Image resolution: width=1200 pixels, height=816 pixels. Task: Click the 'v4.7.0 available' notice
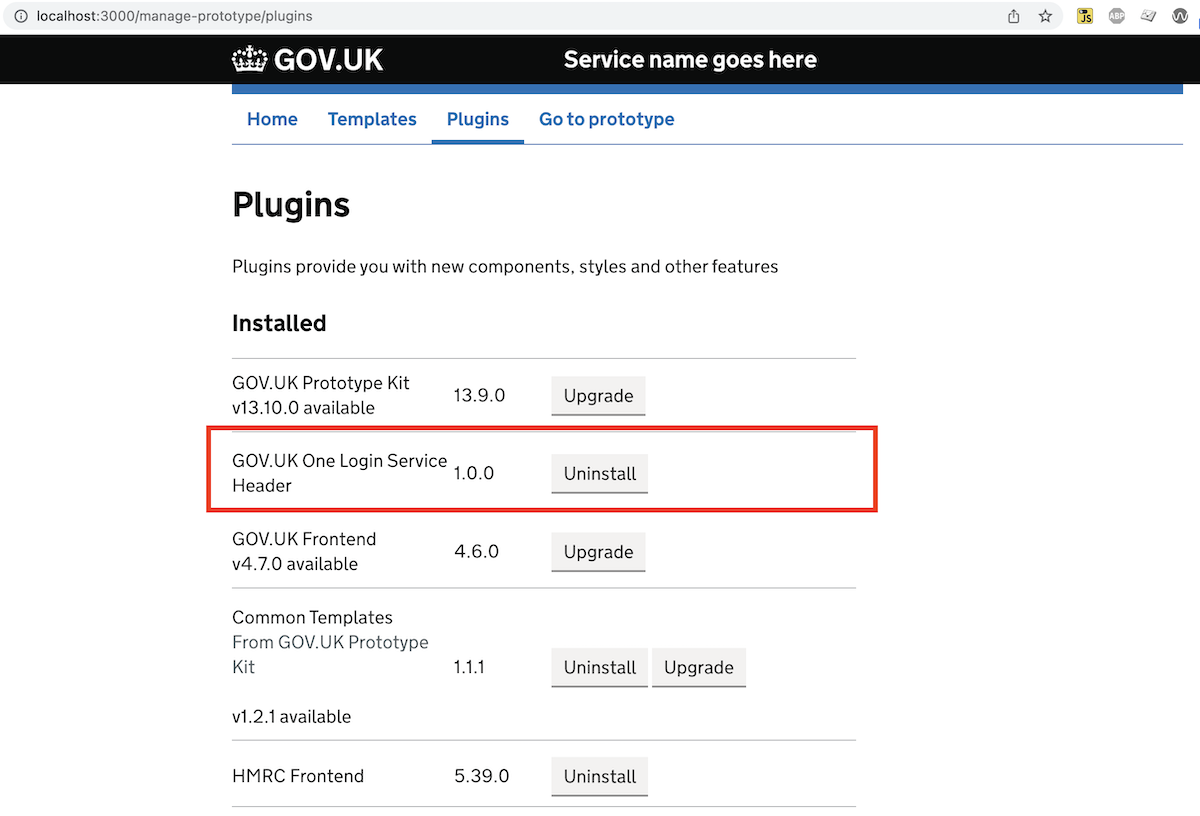tap(295, 564)
